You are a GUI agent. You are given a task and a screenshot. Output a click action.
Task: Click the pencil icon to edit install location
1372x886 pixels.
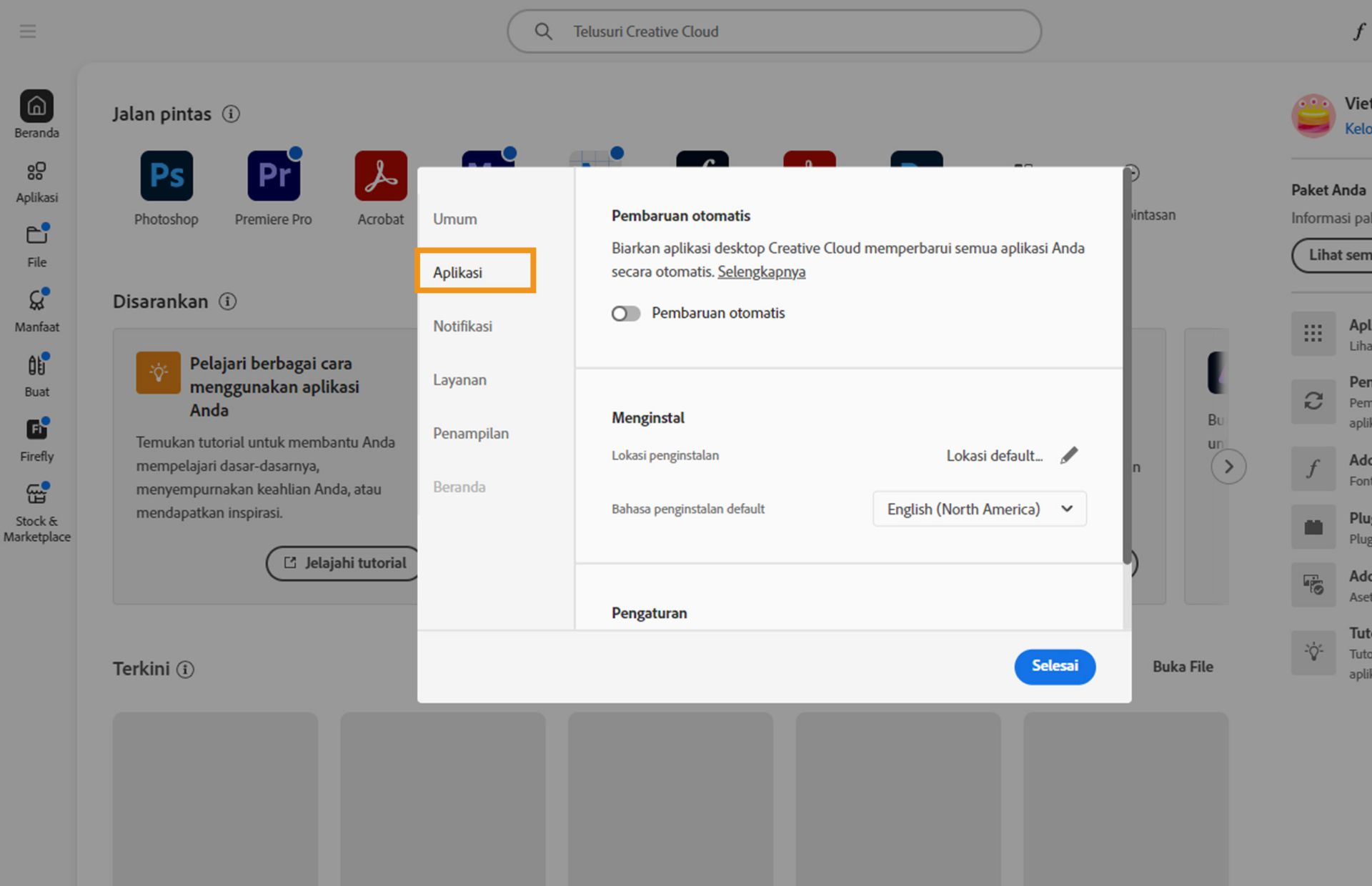pyautogui.click(x=1069, y=455)
